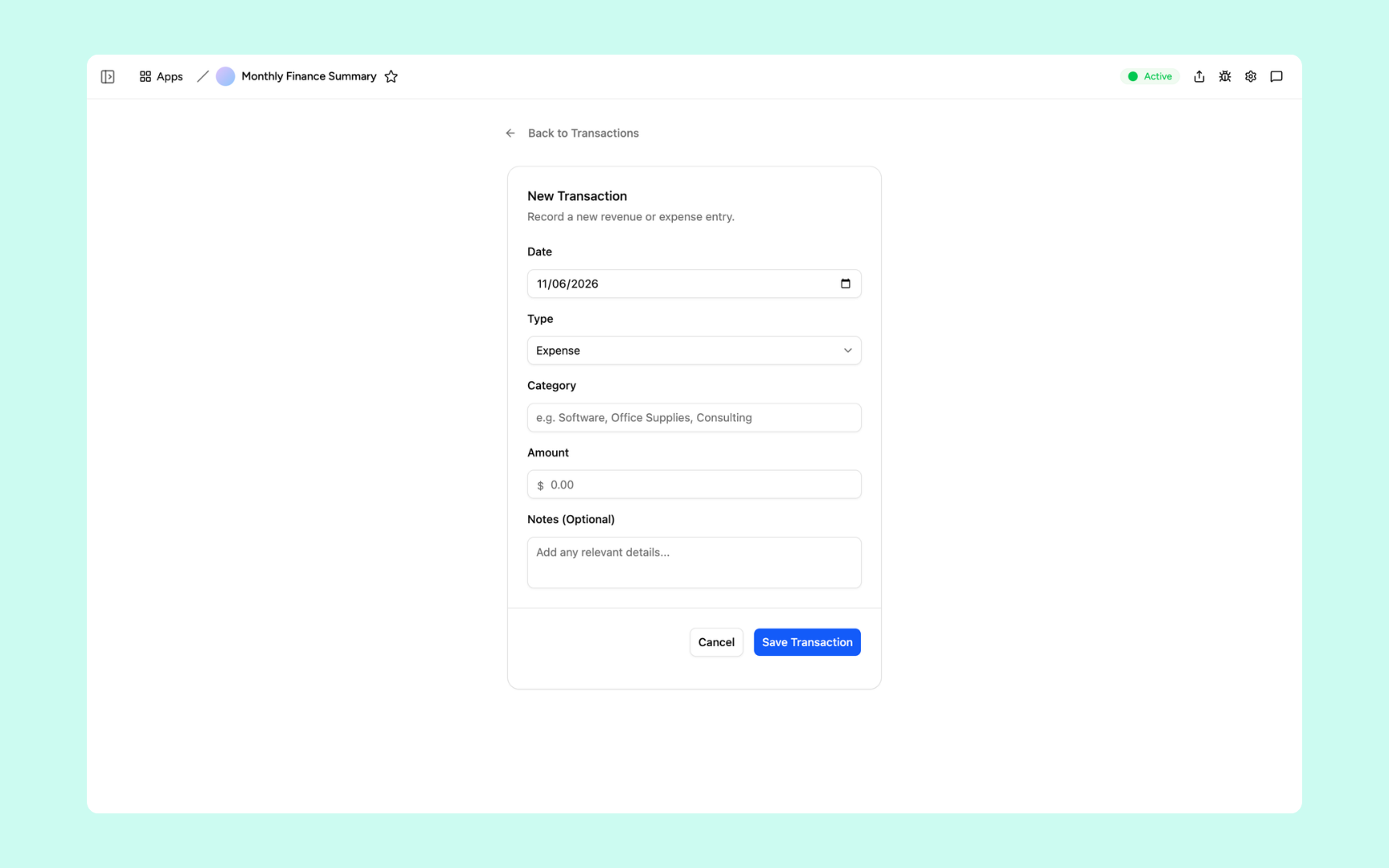This screenshot has height=868, width=1389.
Task: Click in the Category field
Action: click(694, 417)
